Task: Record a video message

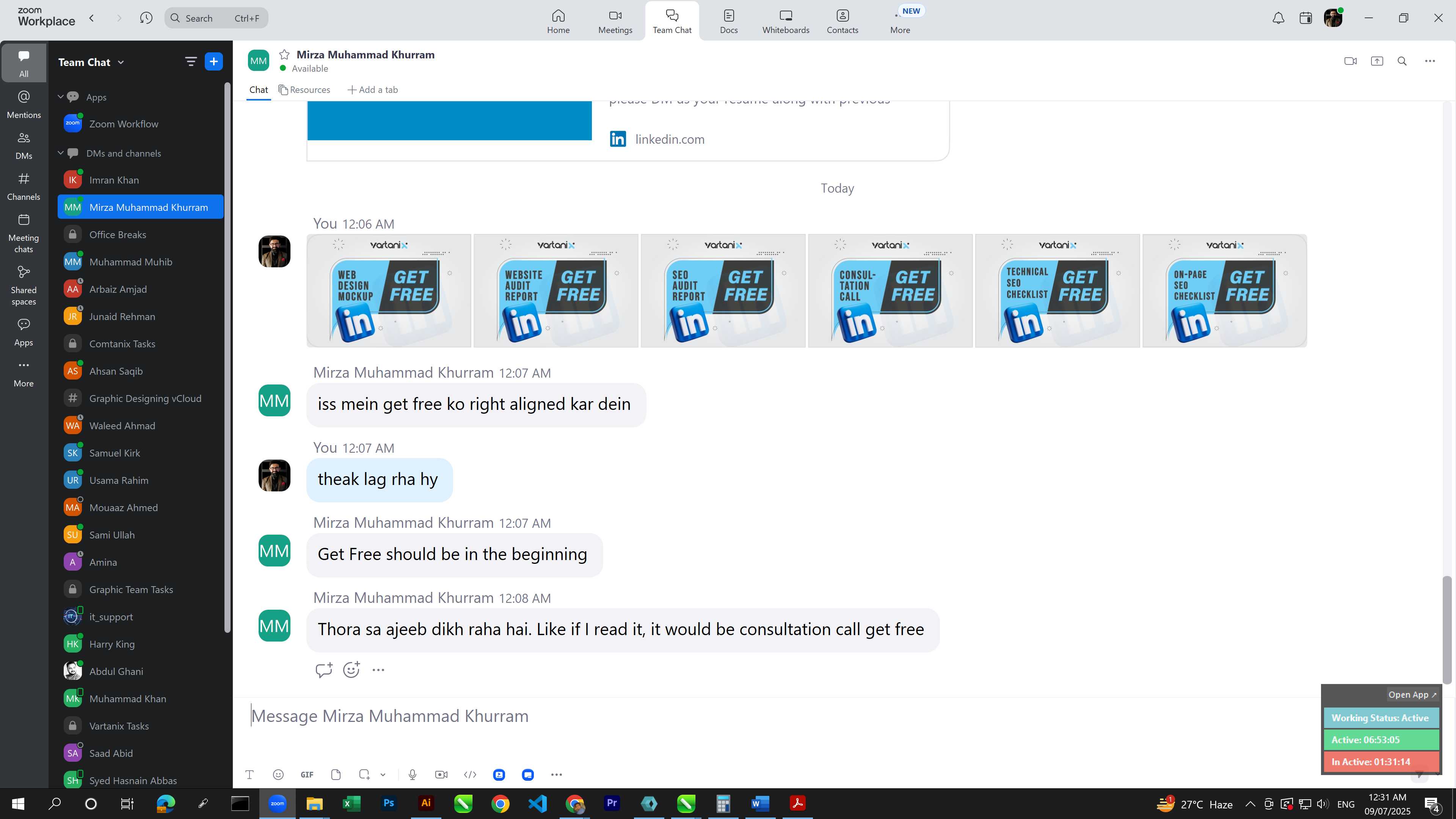Action: [x=441, y=775]
